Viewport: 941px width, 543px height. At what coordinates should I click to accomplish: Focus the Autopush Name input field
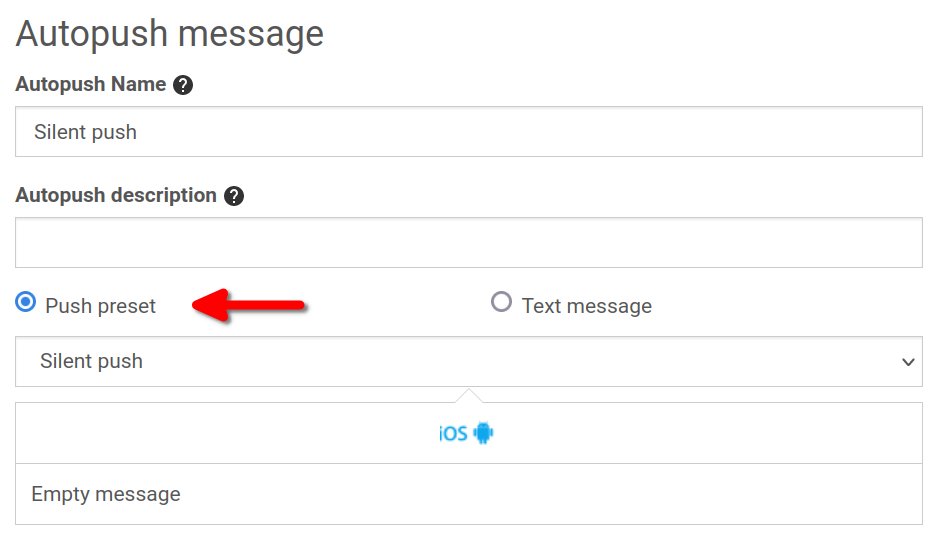coord(469,132)
